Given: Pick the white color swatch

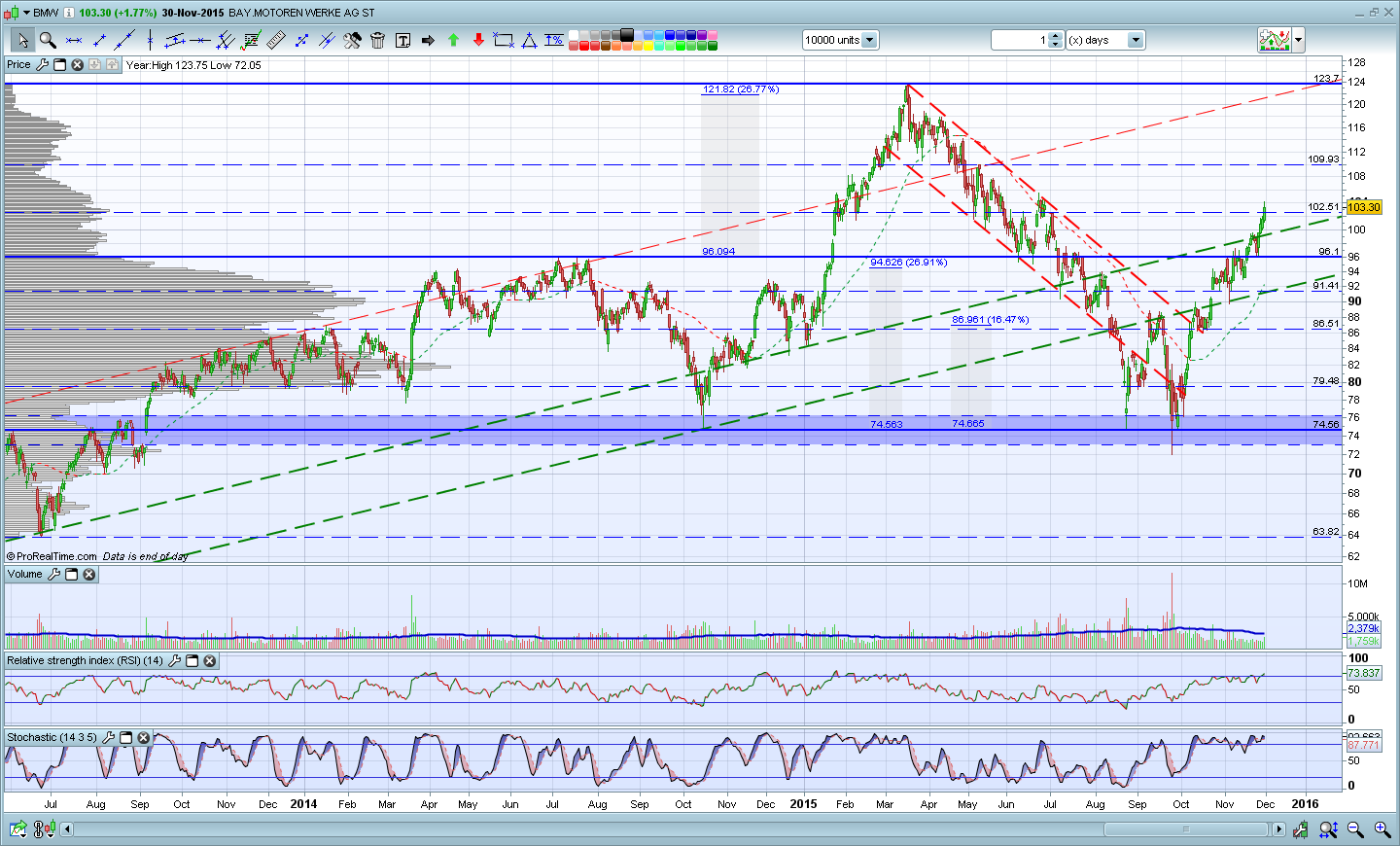Looking at the screenshot, I should [x=574, y=35].
